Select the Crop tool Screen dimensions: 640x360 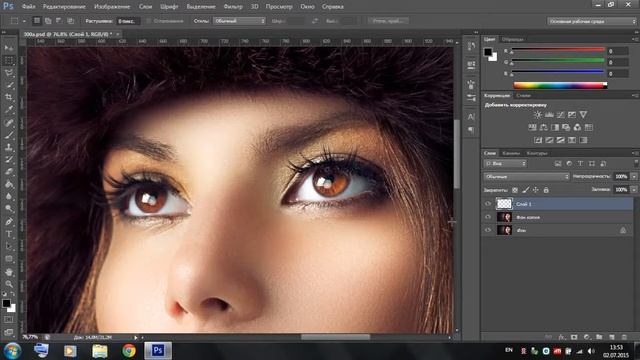(x=9, y=97)
